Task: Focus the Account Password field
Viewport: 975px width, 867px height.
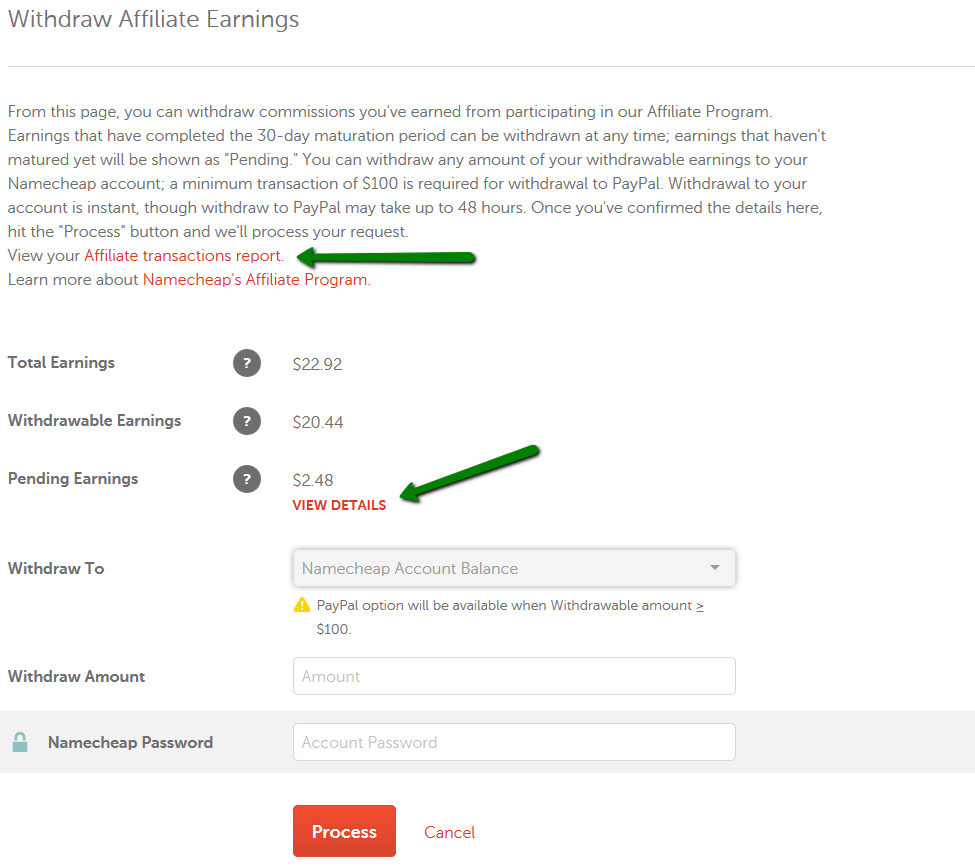Action: click(514, 742)
